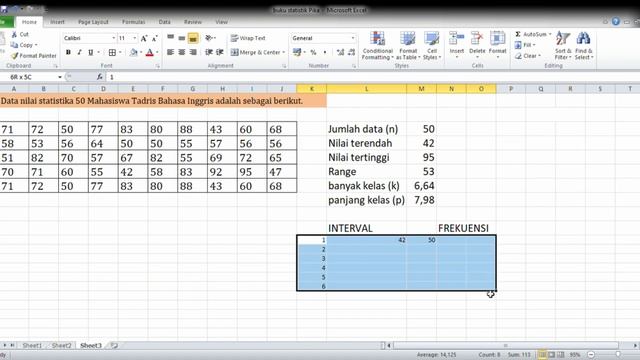Apply the red Font Color
The image size is (640, 360).
pyautogui.click(x=150, y=52)
